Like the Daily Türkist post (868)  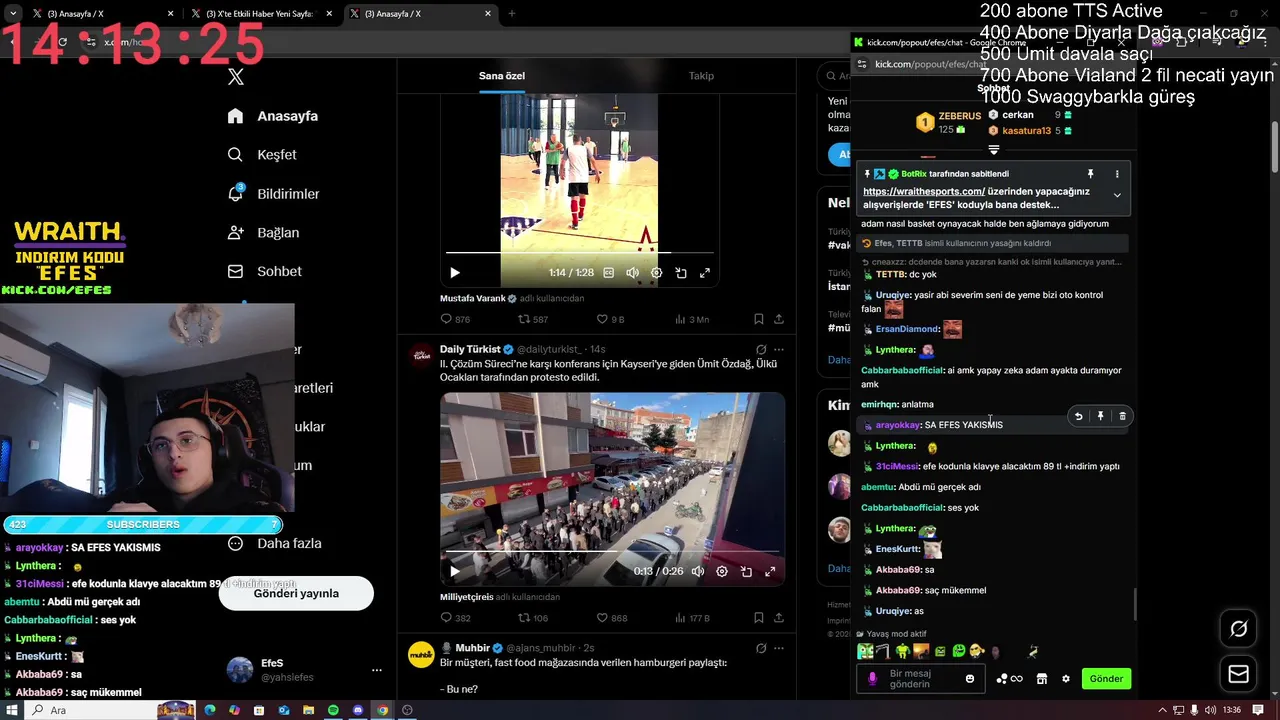[x=611, y=618]
